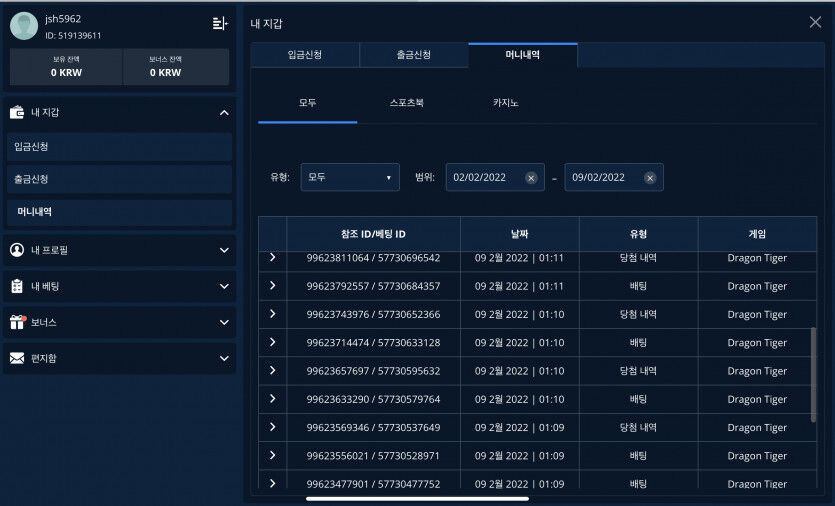This screenshot has width=835, height=506.
Task: Select the 머니내역 tab
Action: click(x=523, y=55)
